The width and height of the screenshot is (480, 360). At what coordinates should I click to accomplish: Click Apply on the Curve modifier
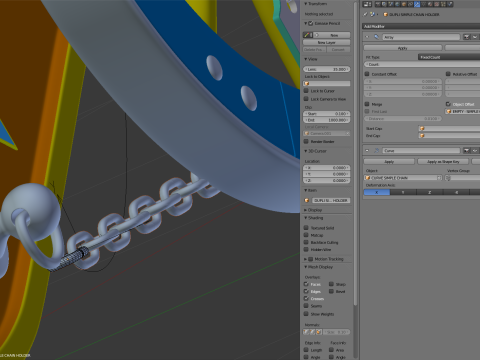click(x=389, y=161)
